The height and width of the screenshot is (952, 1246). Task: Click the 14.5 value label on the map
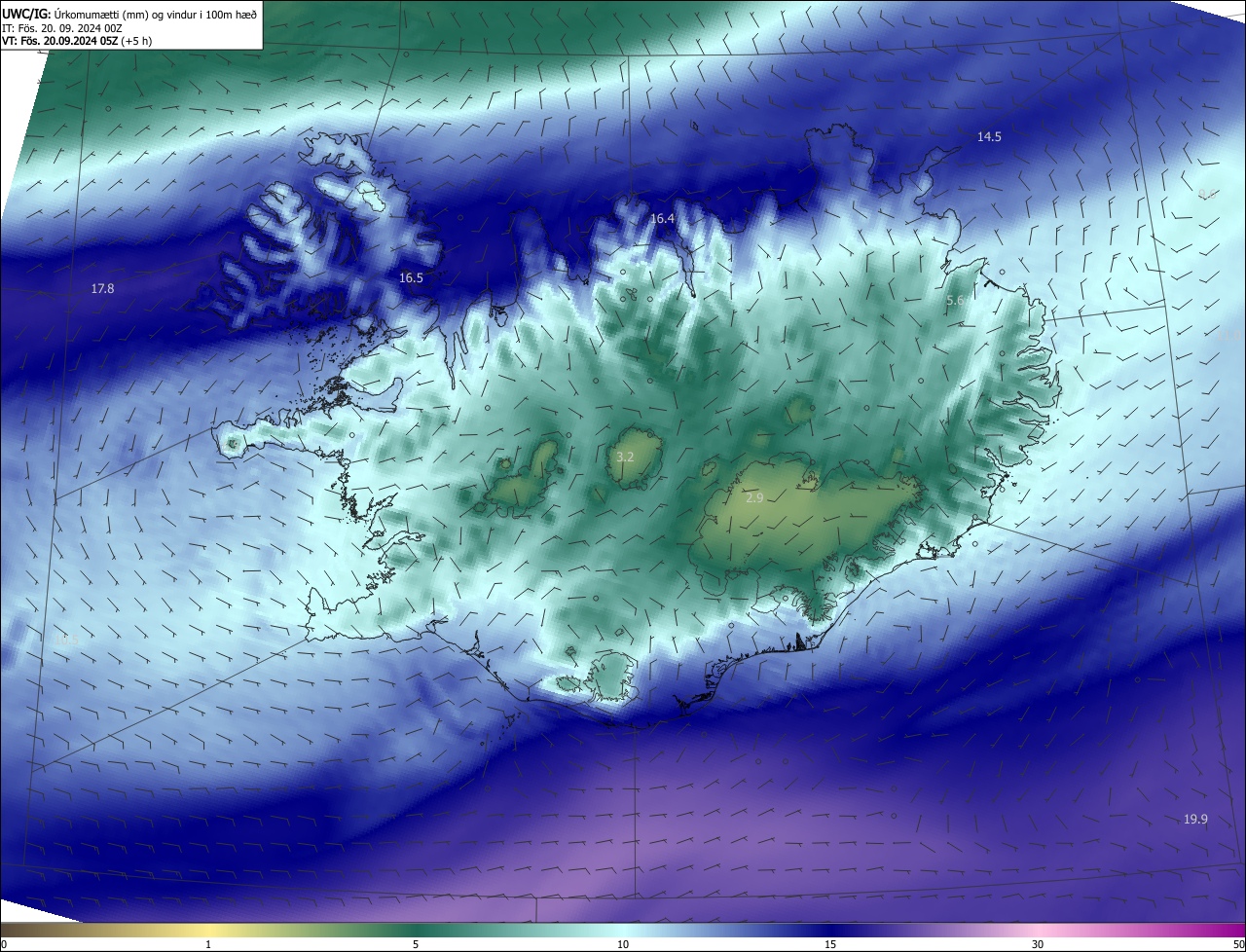989,137
